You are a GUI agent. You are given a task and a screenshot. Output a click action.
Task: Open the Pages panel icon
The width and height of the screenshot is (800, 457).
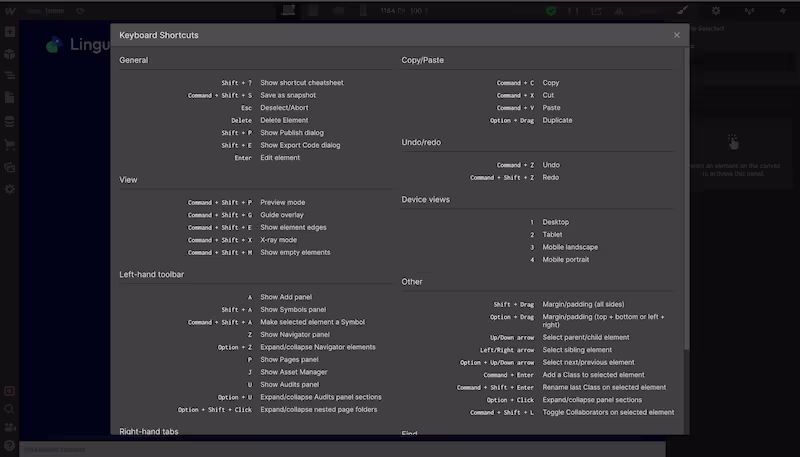coord(10,97)
